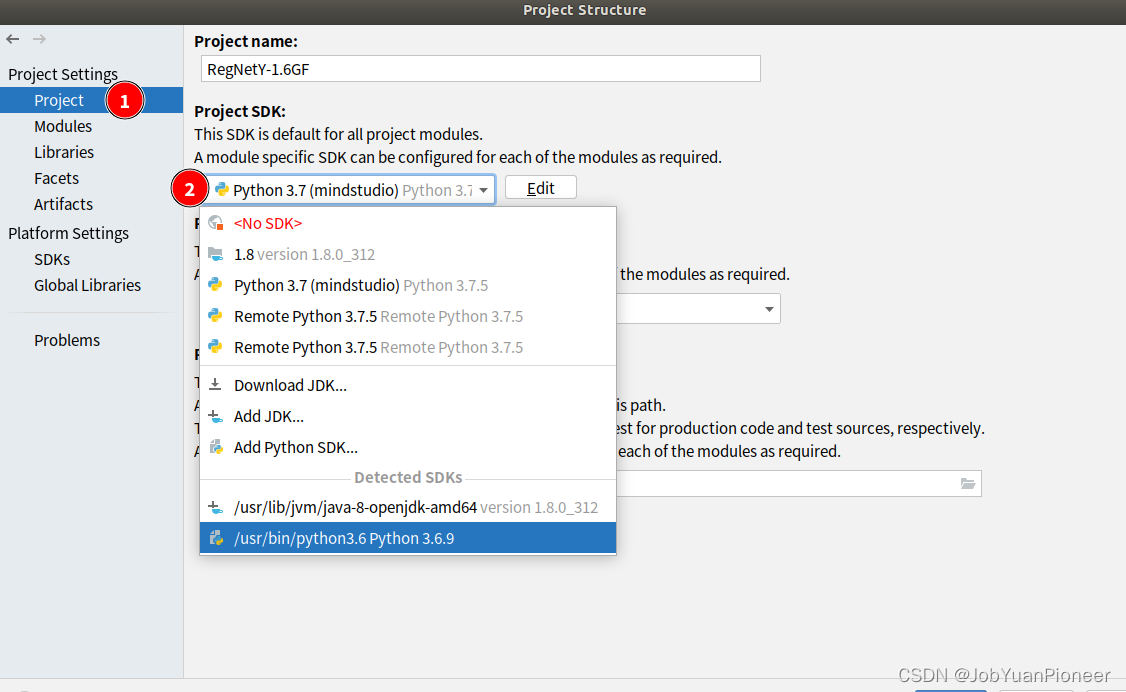Screen dimensions: 1126x692
Task: Click the Java icon beside the 1.8 version entry
Action: click(216, 254)
